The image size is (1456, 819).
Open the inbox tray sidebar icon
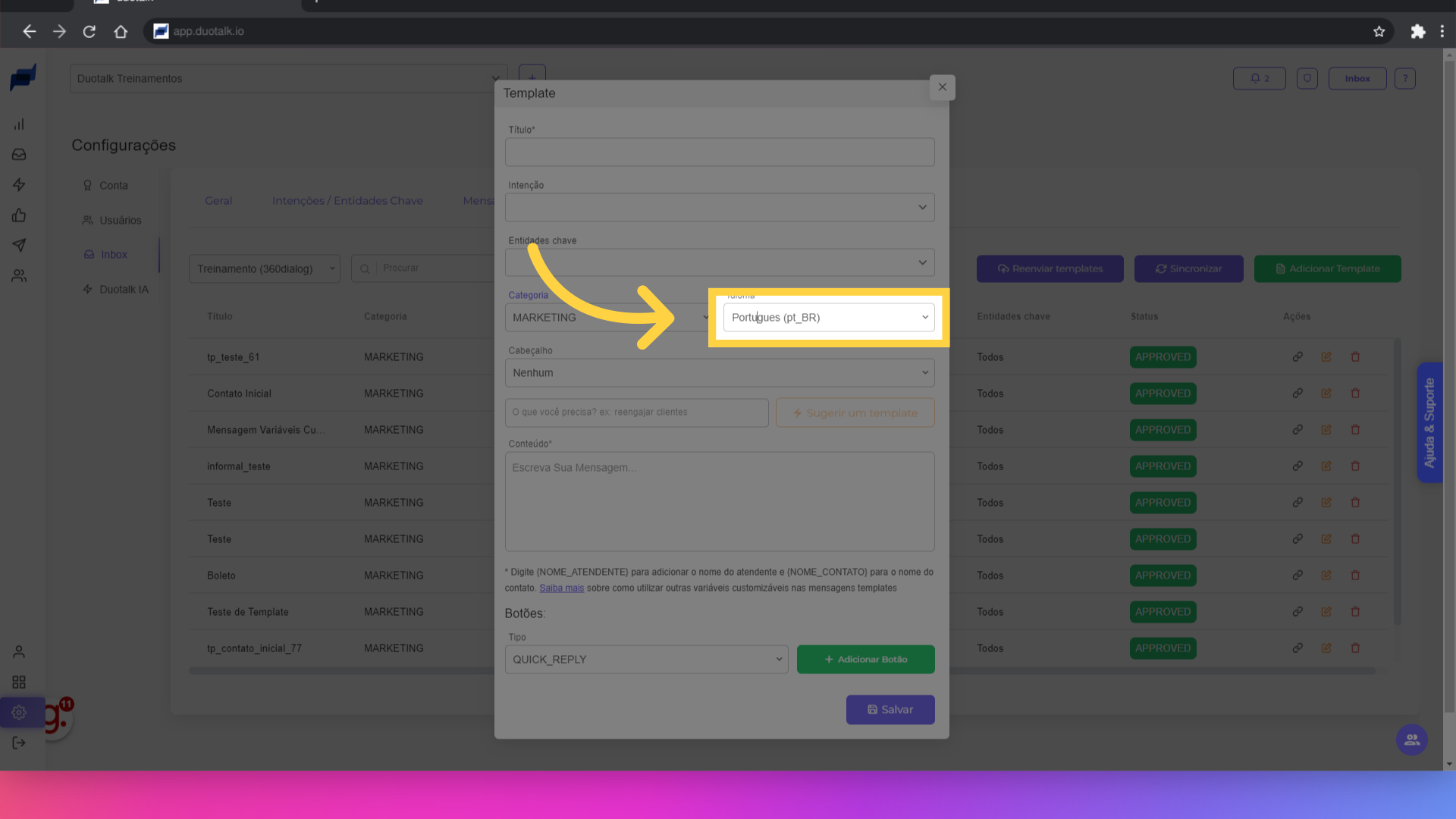[x=19, y=155]
